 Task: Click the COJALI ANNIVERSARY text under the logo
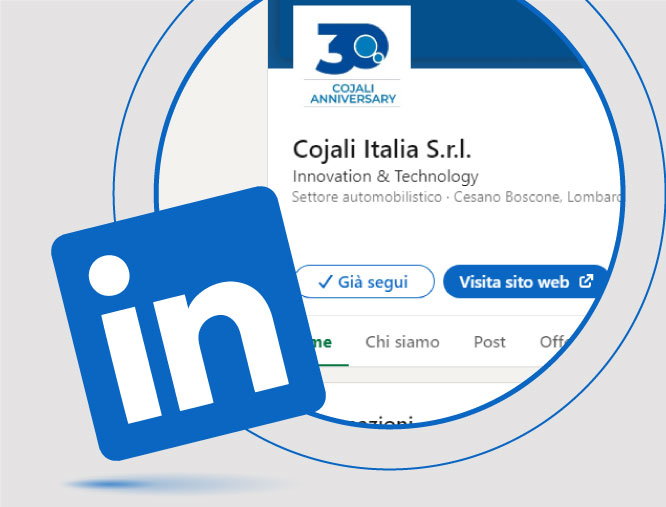[353, 94]
